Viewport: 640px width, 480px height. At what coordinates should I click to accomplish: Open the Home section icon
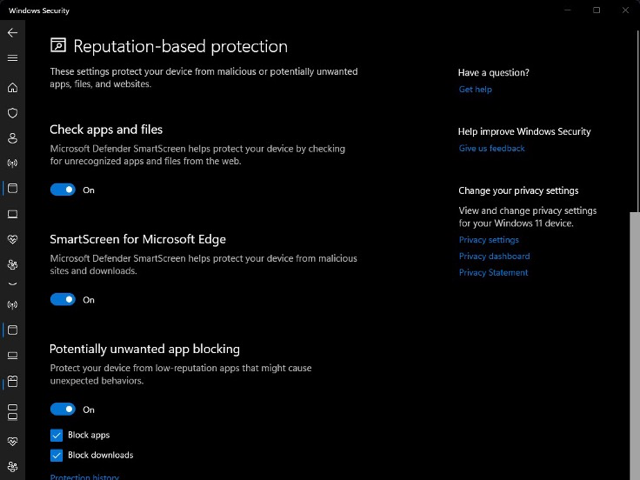point(13,88)
